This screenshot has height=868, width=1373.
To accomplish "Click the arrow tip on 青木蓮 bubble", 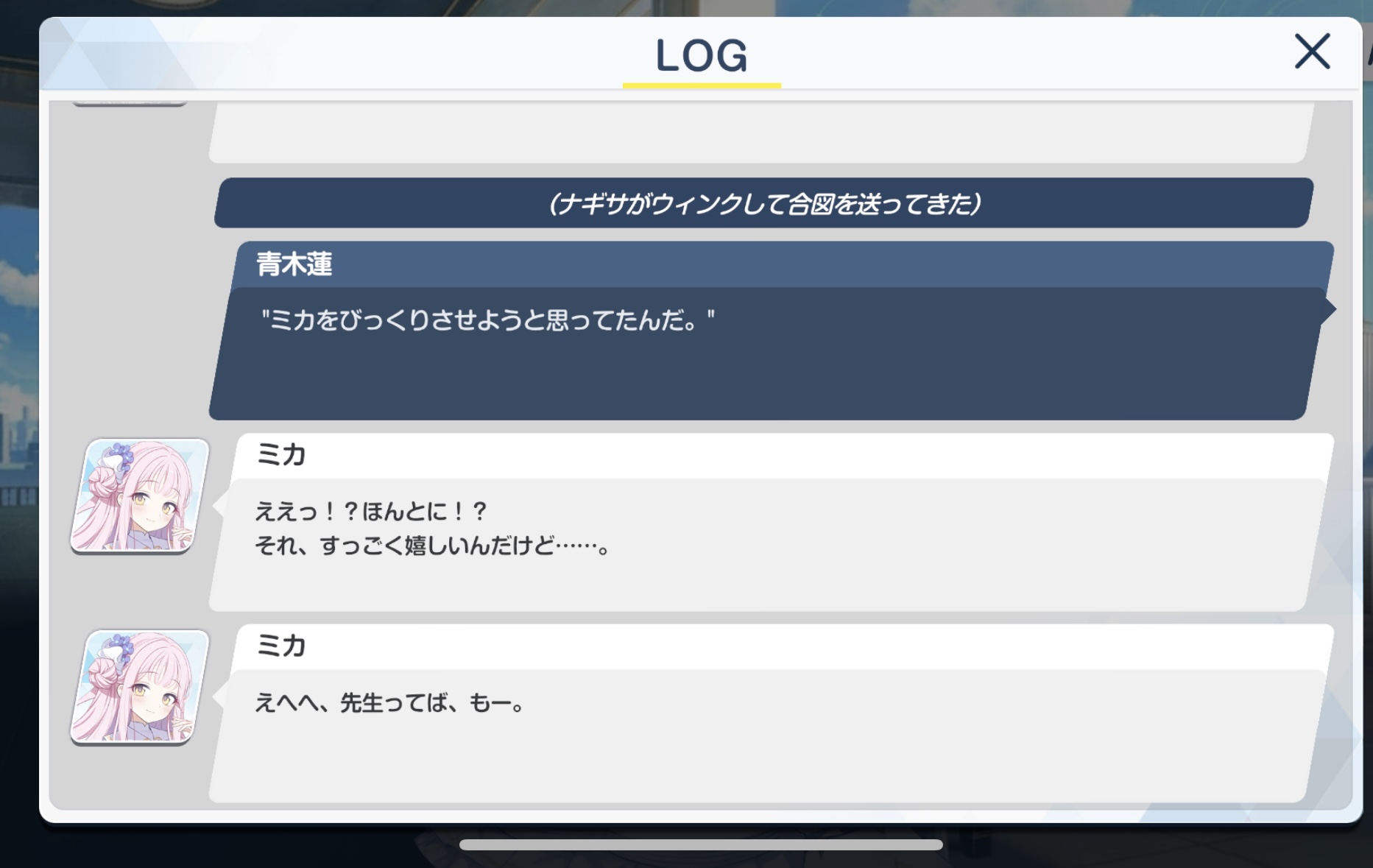I will coord(1330,309).
